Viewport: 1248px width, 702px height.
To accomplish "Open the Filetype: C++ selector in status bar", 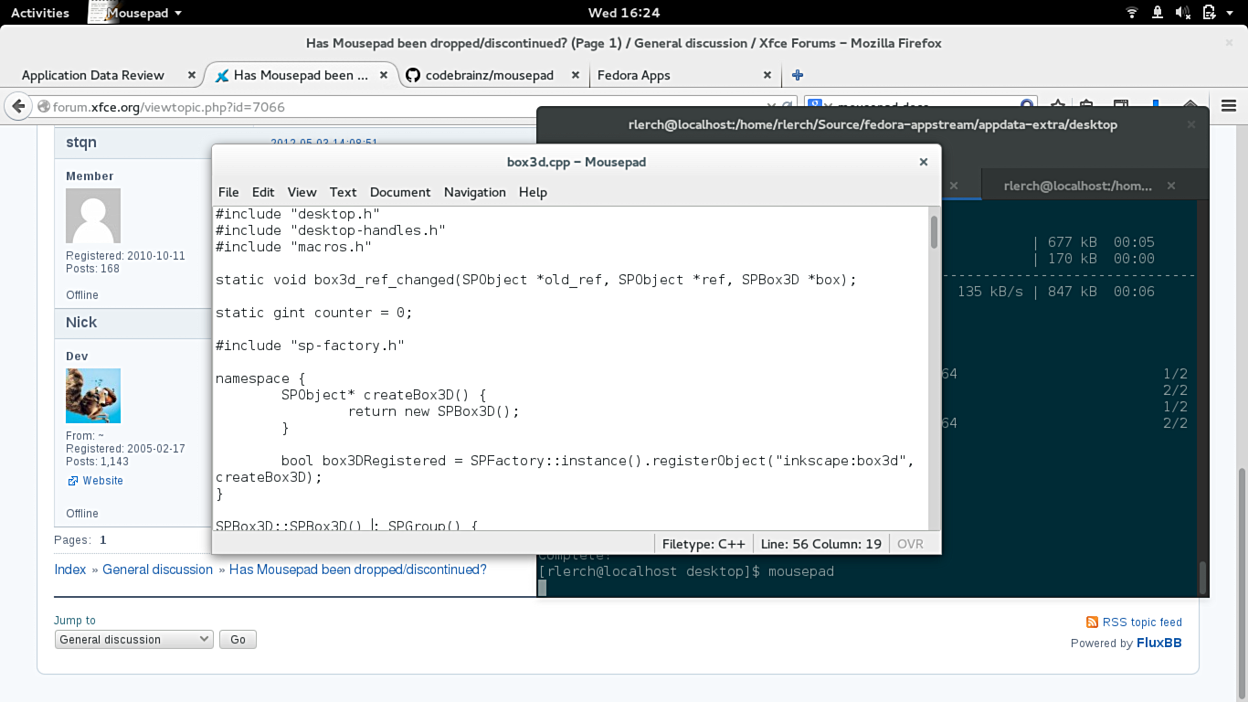I will 703,544.
